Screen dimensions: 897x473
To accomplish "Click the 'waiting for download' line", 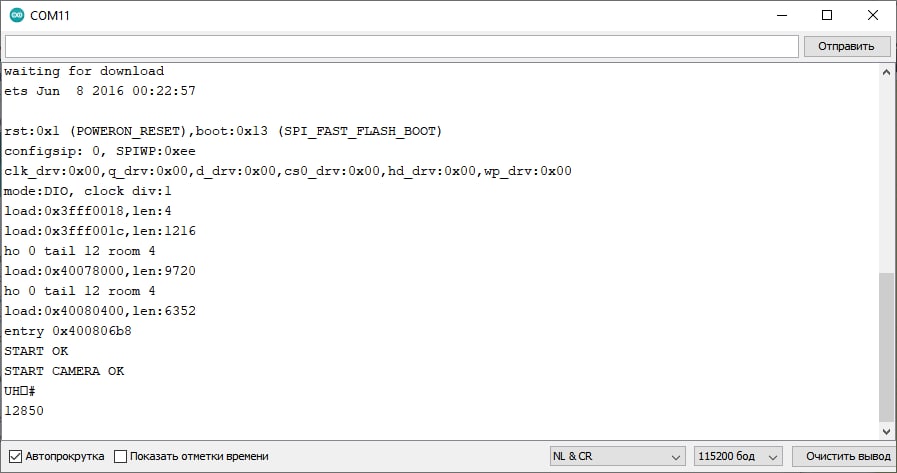I will click(84, 71).
